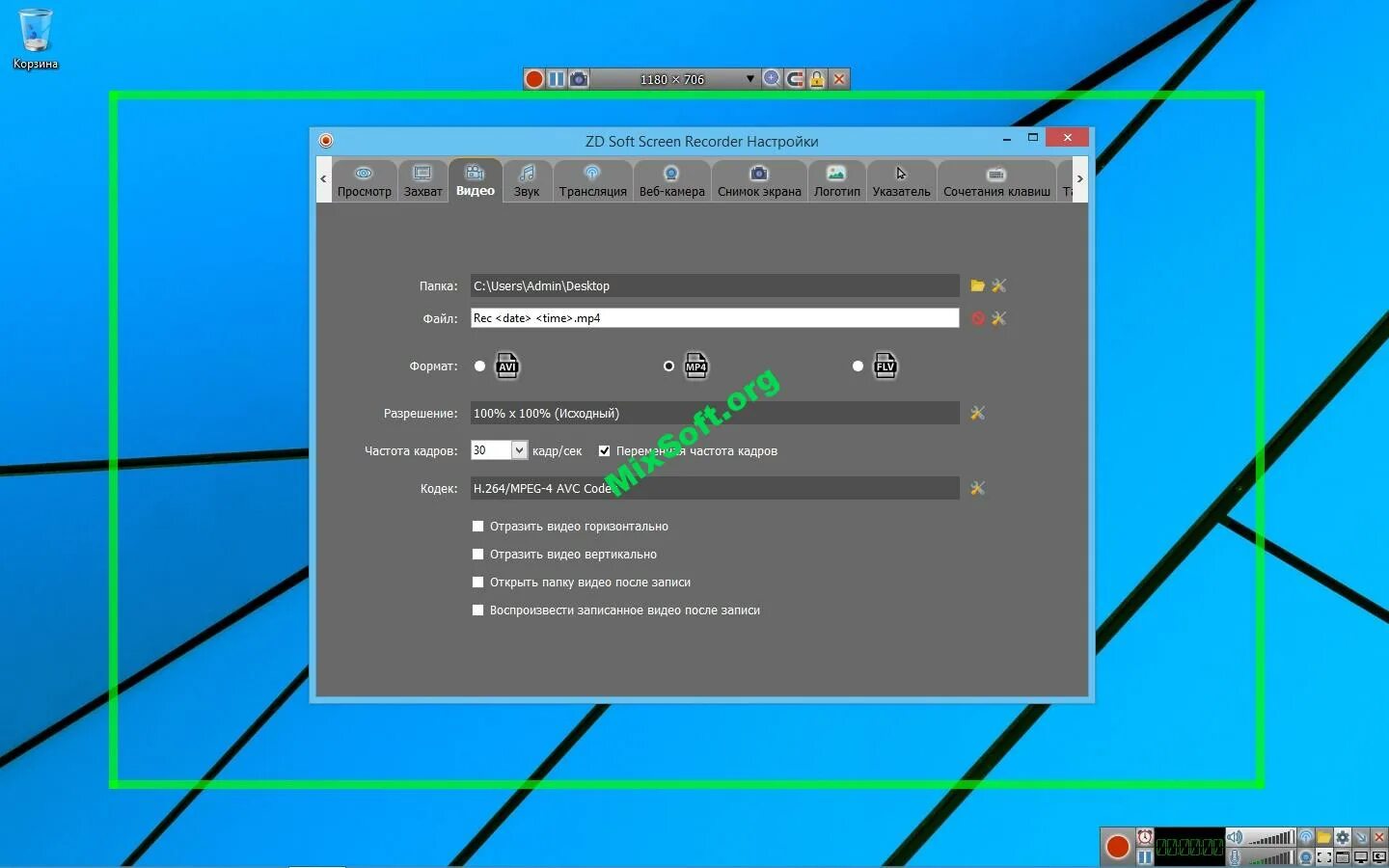Open the yellow folder icon in control panel
Image resolution: width=1389 pixels, height=868 pixels.
click(1324, 837)
